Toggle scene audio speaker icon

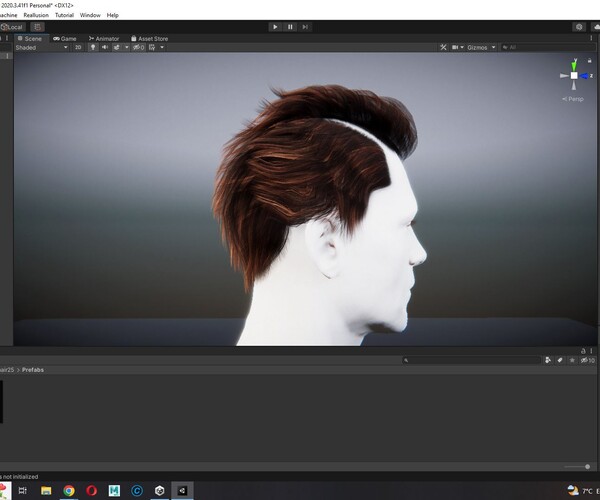[104, 47]
